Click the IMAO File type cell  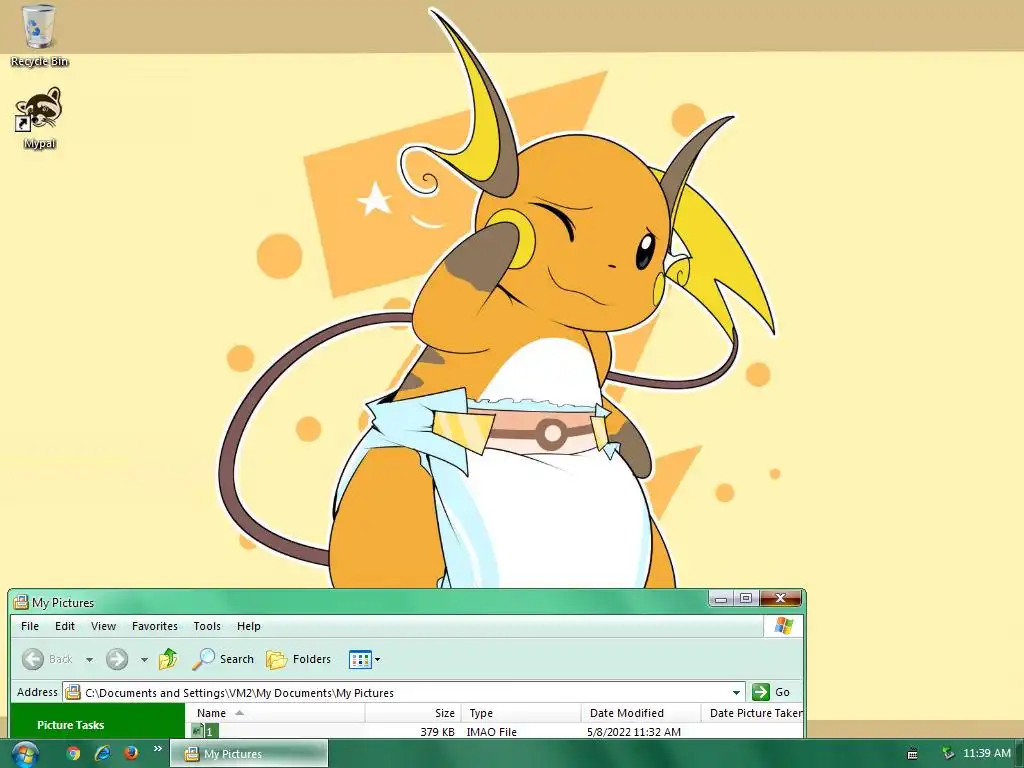click(491, 731)
